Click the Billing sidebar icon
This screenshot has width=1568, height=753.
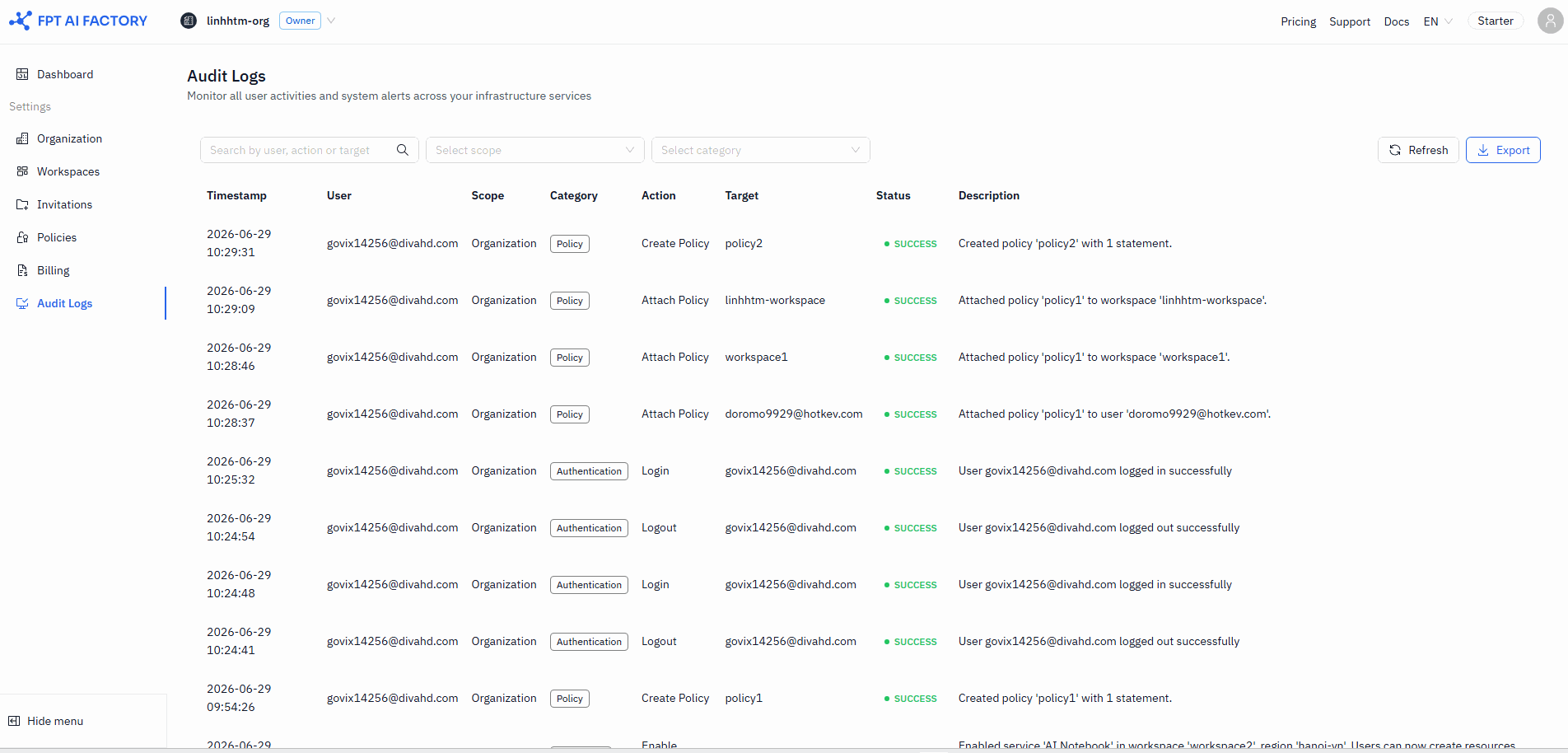[x=22, y=270]
